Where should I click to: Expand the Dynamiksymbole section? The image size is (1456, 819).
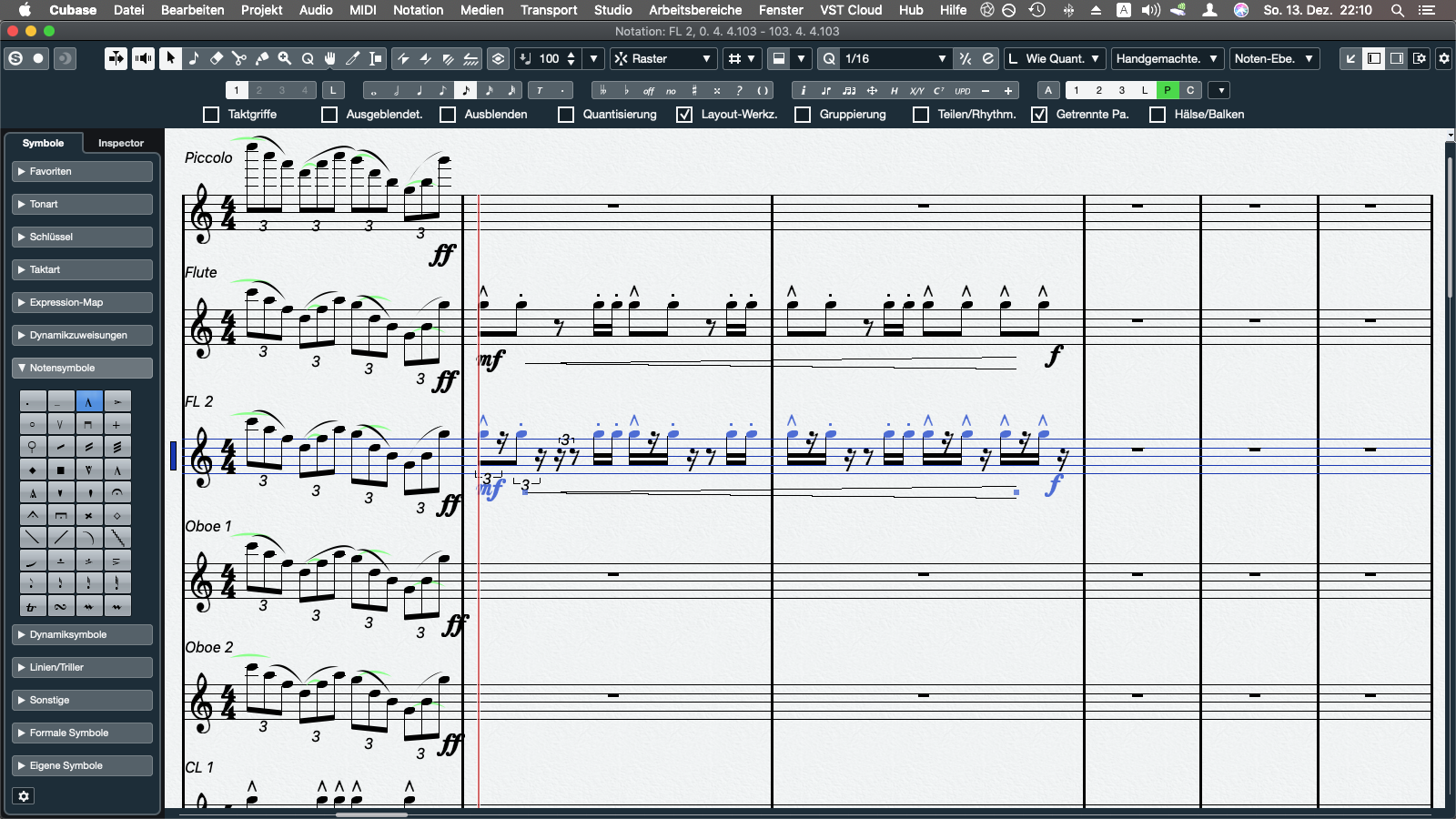coord(82,634)
